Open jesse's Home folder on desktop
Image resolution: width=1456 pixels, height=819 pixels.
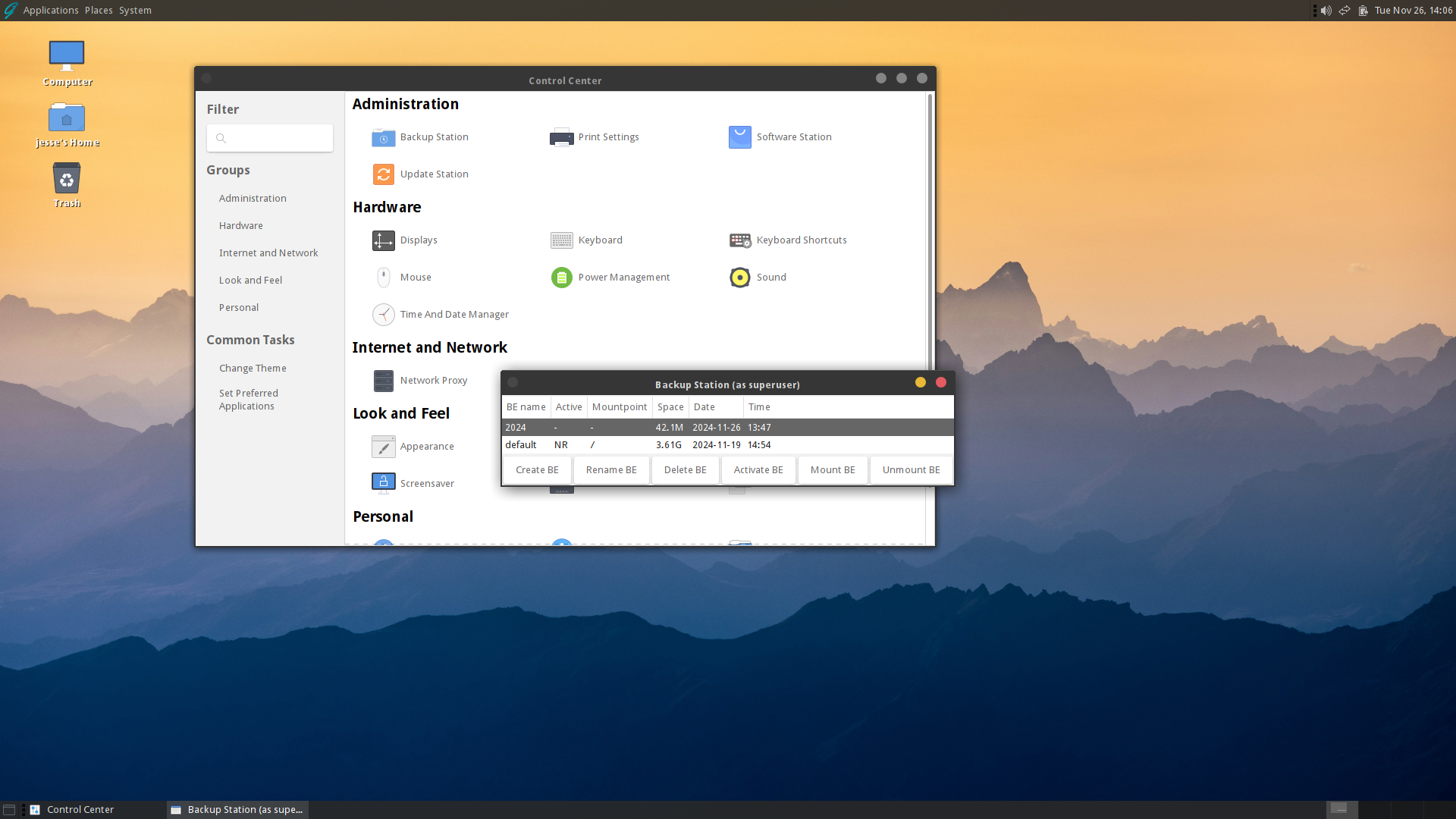coord(67,125)
